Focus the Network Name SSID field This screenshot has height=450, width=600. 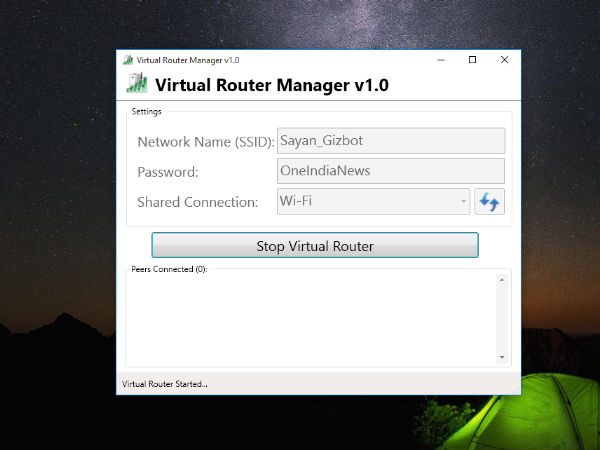[x=391, y=141]
